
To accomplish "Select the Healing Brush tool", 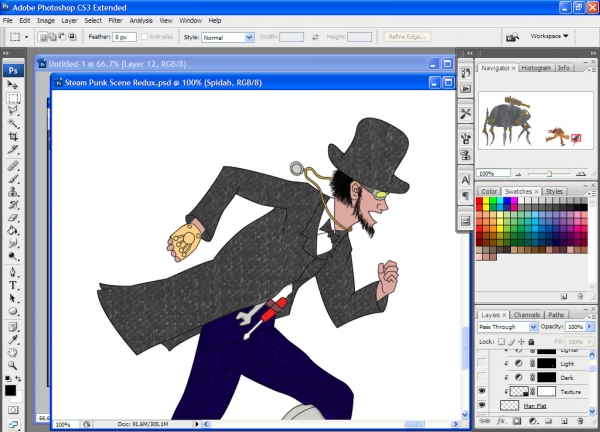I will coord(13,166).
